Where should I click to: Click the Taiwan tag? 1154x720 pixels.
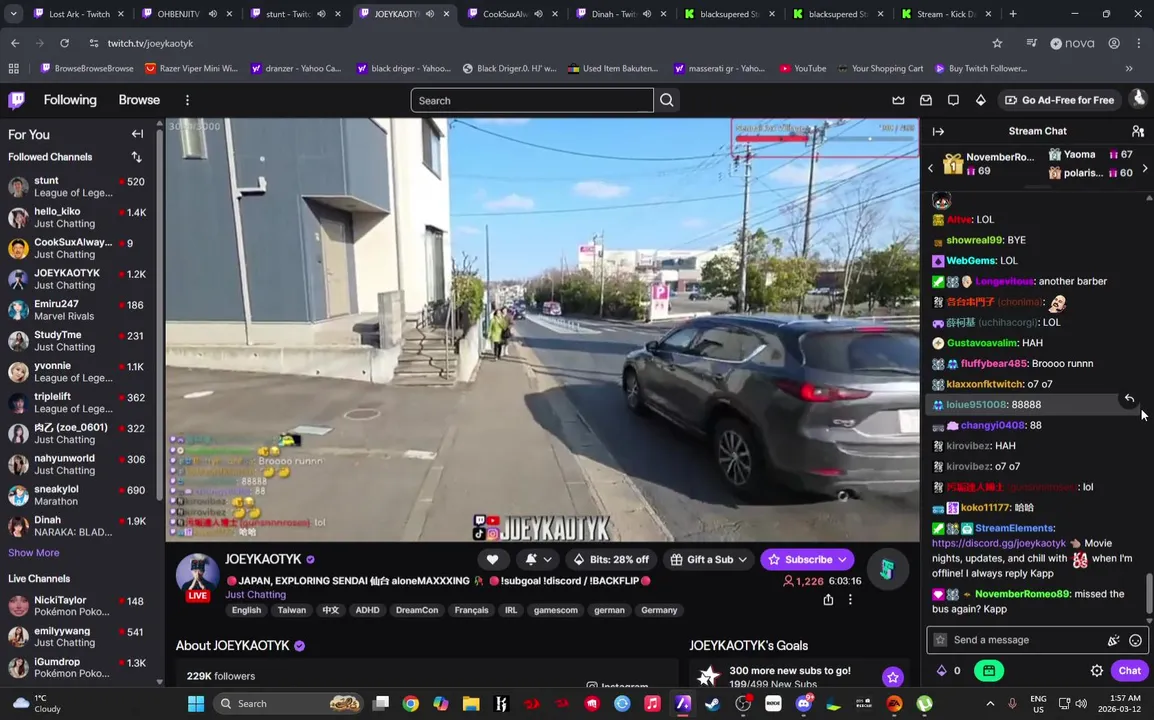point(291,610)
